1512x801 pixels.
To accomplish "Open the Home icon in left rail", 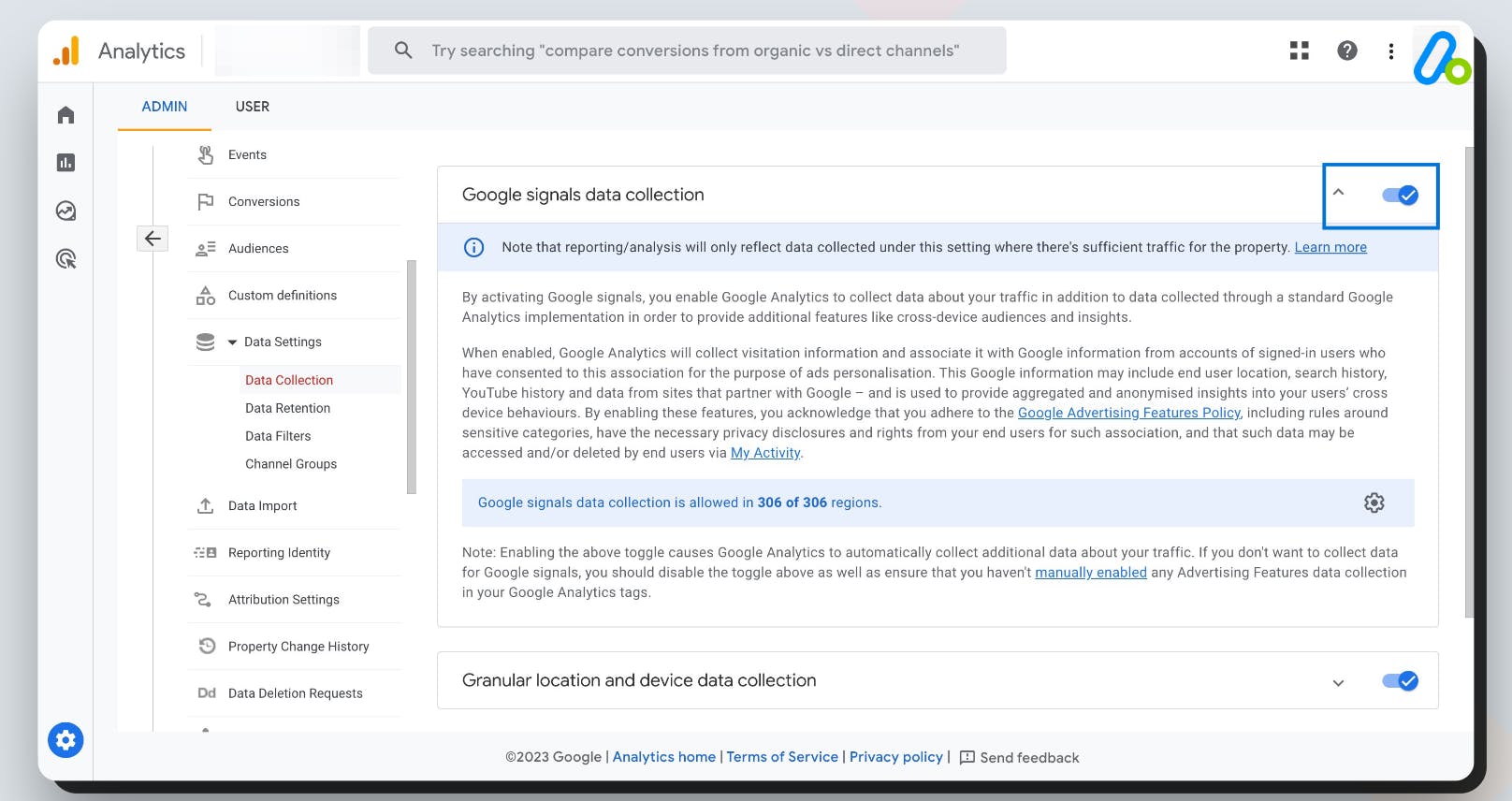I will point(65,115).
